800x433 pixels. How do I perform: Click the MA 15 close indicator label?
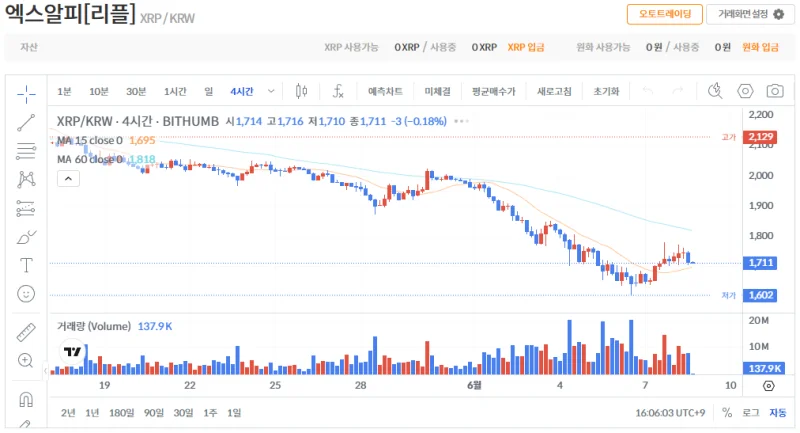point(90,140)
